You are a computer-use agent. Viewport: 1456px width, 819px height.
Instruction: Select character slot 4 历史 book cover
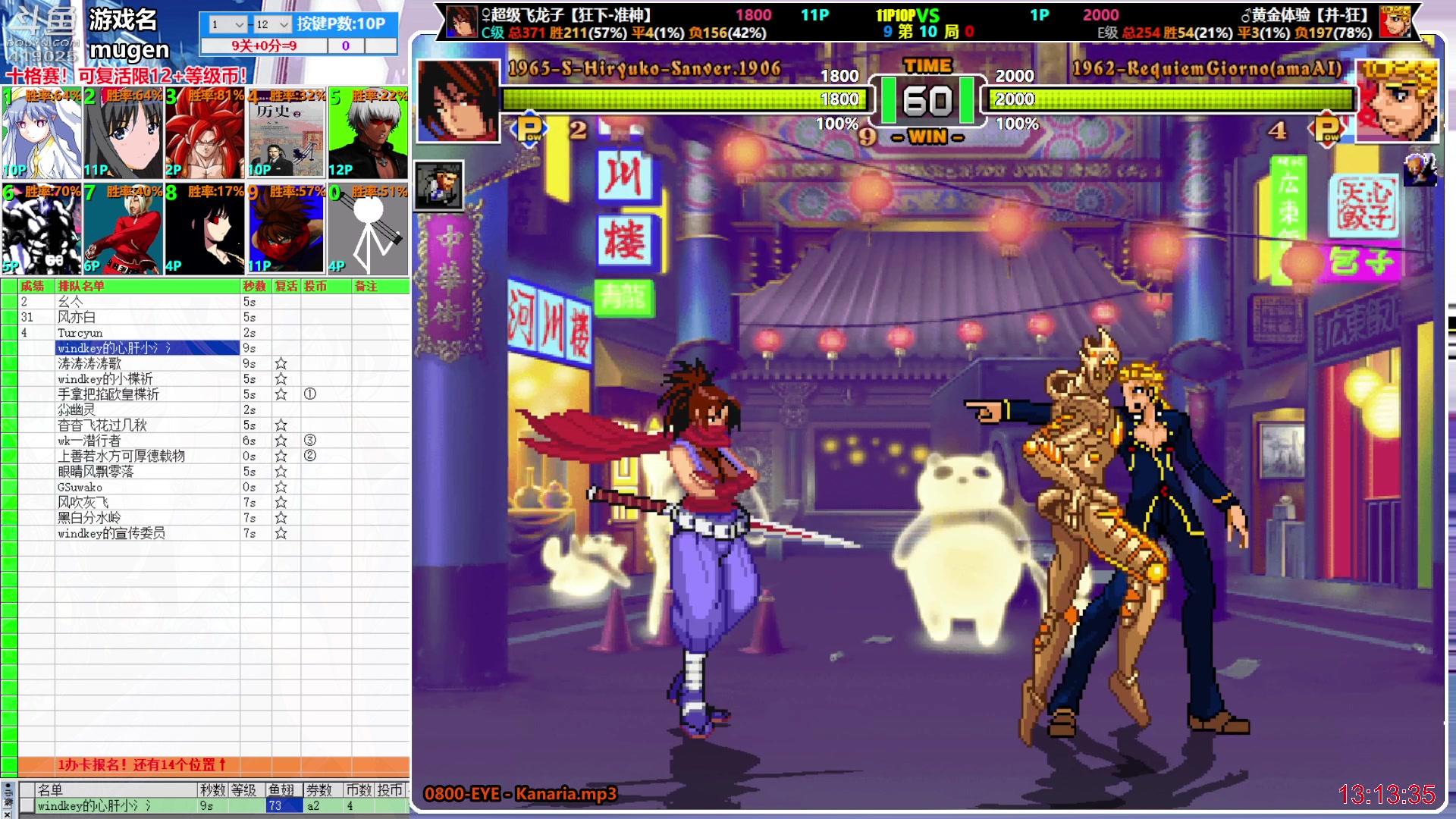[x=286, y=133]
